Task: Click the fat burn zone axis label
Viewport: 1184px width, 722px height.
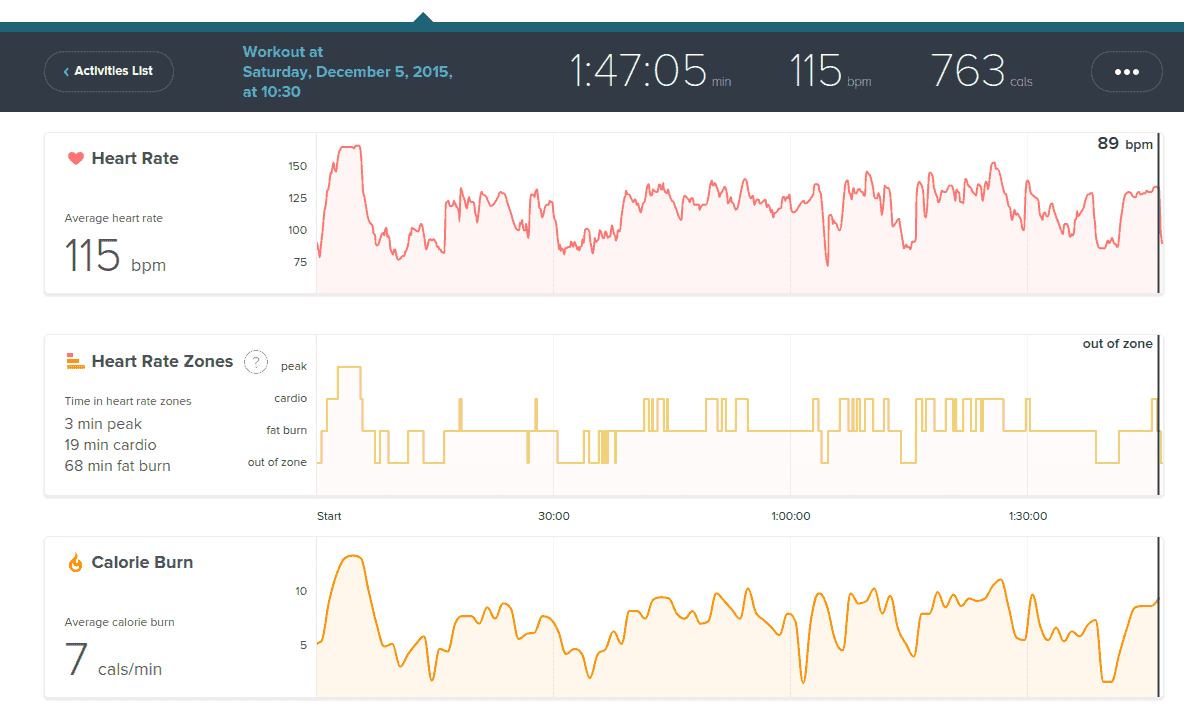Action: pyautogui.click(x=286, y=430)
